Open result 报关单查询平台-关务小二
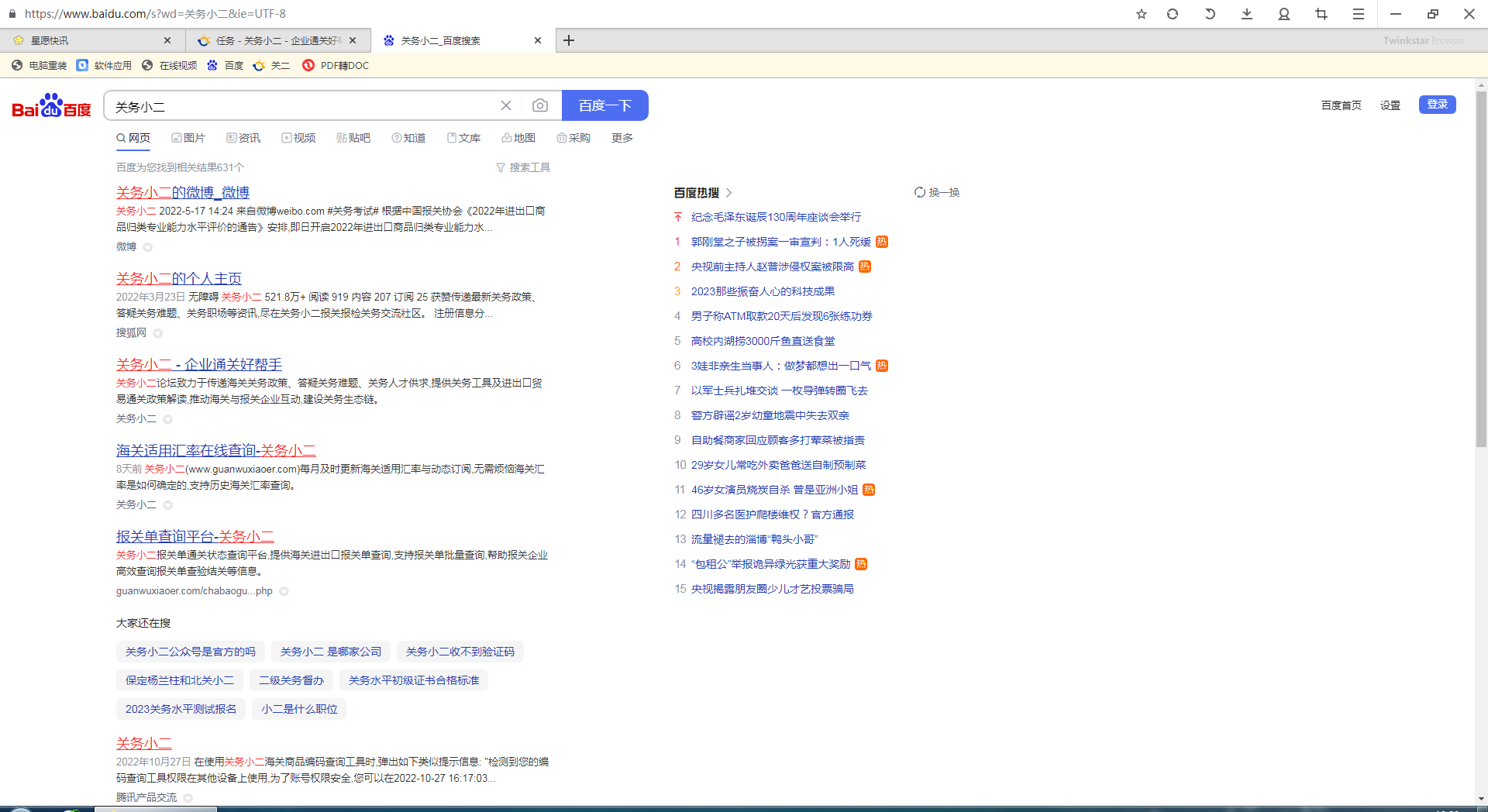The width and height of the screenshot is (1488, 812). 195,536
